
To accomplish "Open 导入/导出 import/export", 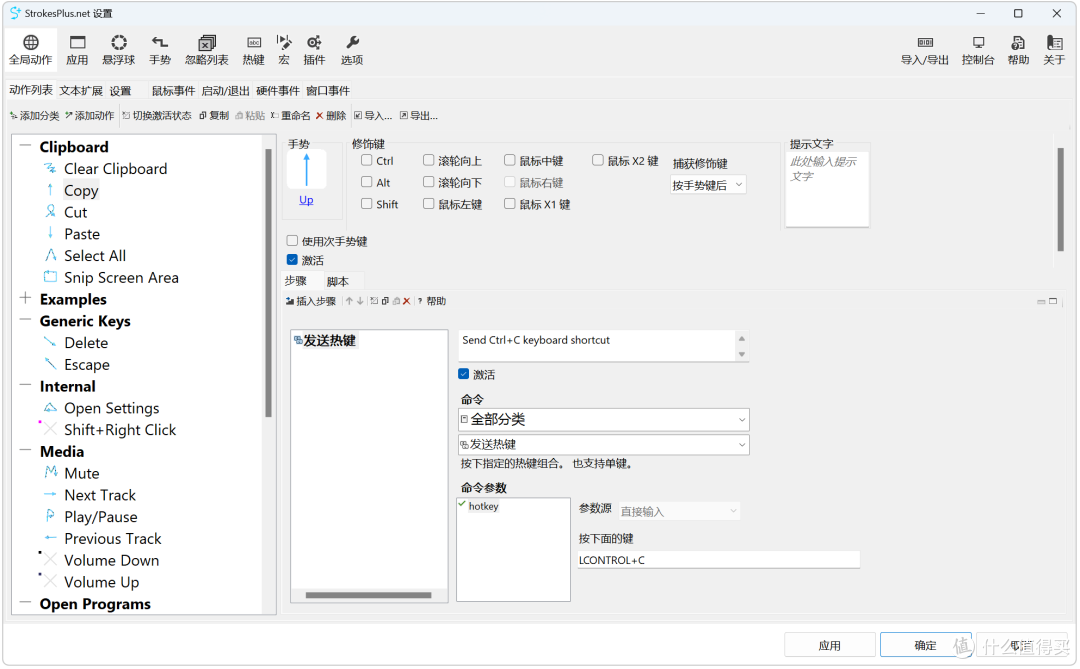I will 925,50.
